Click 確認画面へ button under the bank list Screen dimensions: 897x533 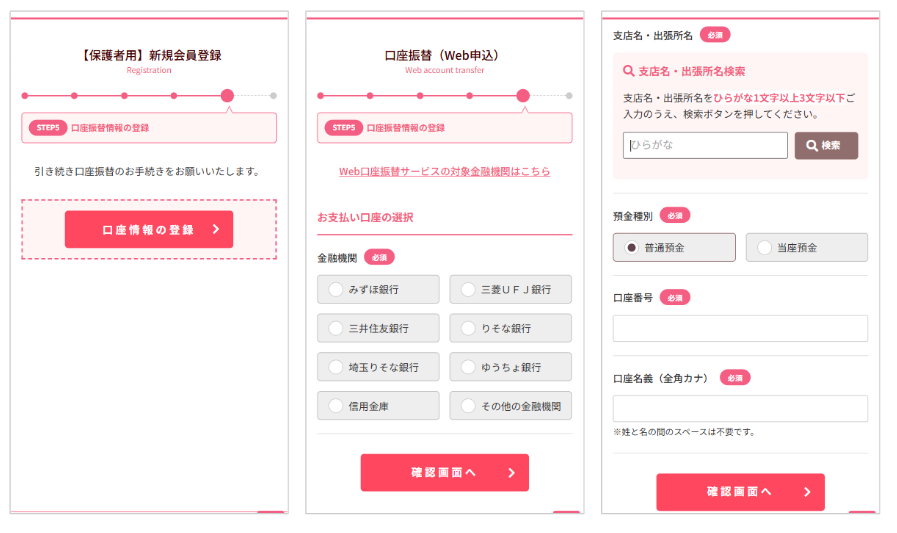[444, 473]
